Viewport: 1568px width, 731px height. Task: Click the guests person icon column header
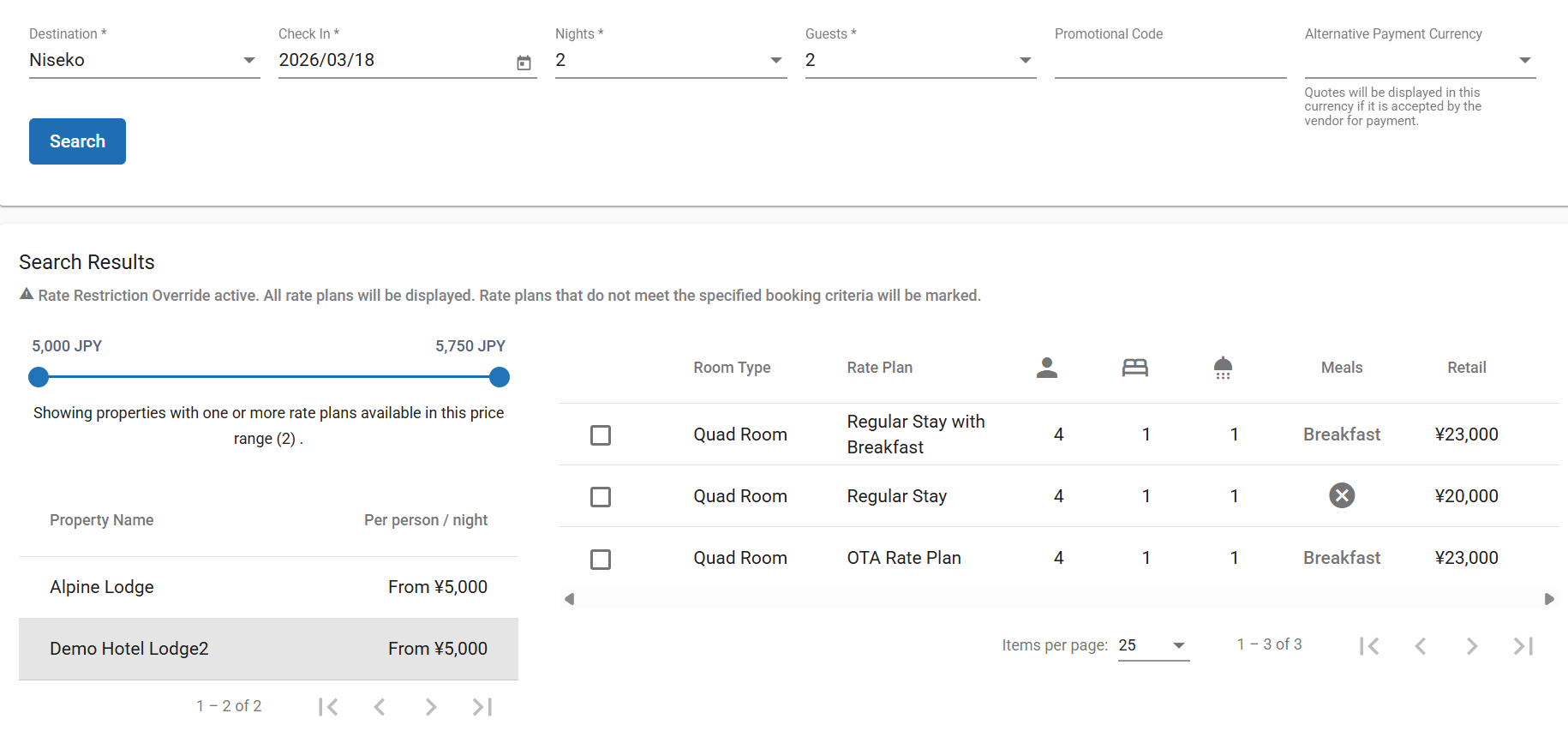point(1046,368)
